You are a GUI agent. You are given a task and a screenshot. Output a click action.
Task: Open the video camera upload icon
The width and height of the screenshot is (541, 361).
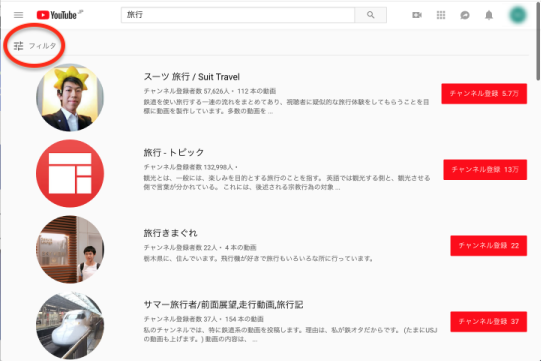click(417, 15)
